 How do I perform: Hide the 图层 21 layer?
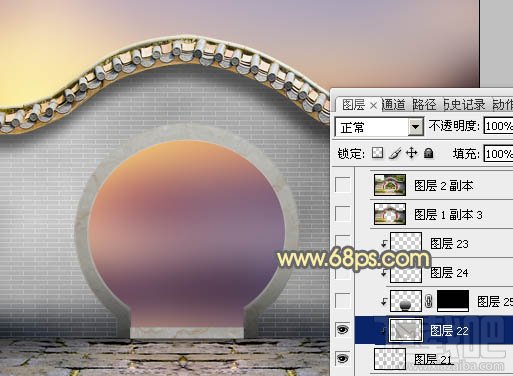(x=342, y=359)
